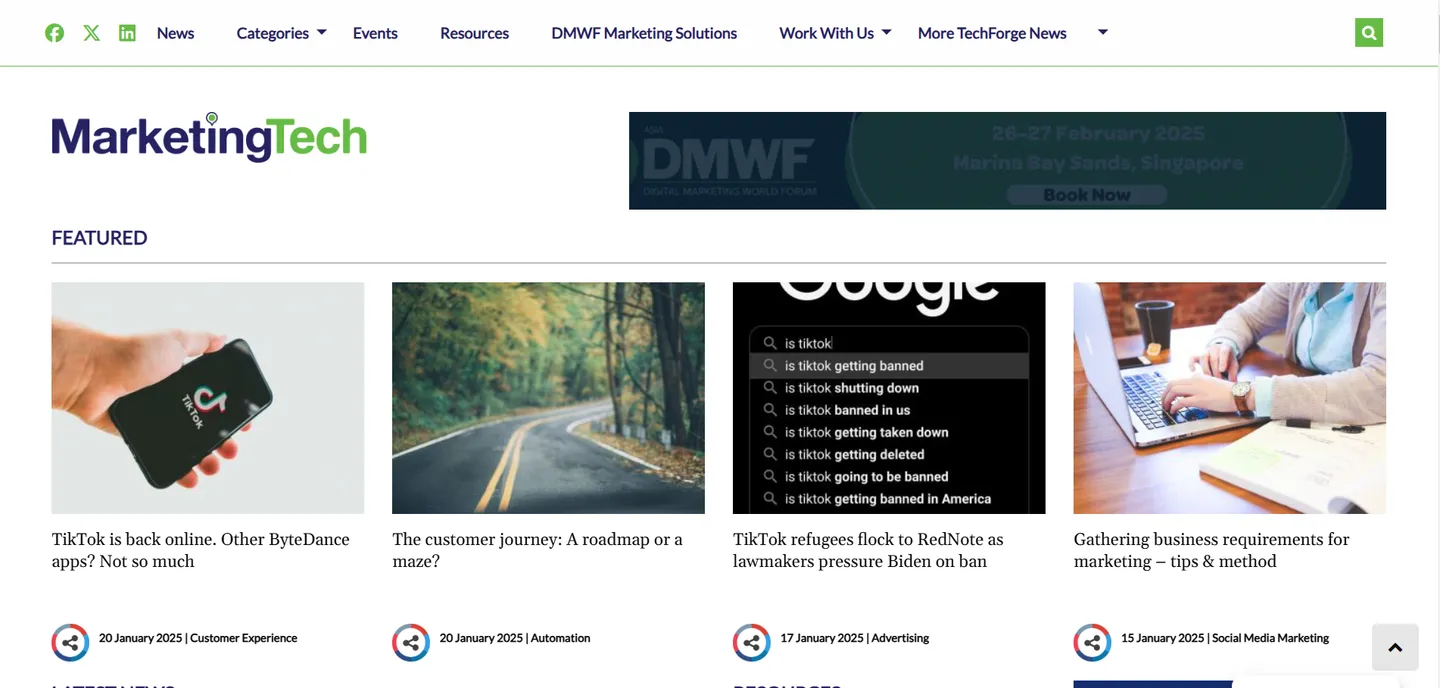Expand the More TechForge News dropdown arrow

point(1103,33)
